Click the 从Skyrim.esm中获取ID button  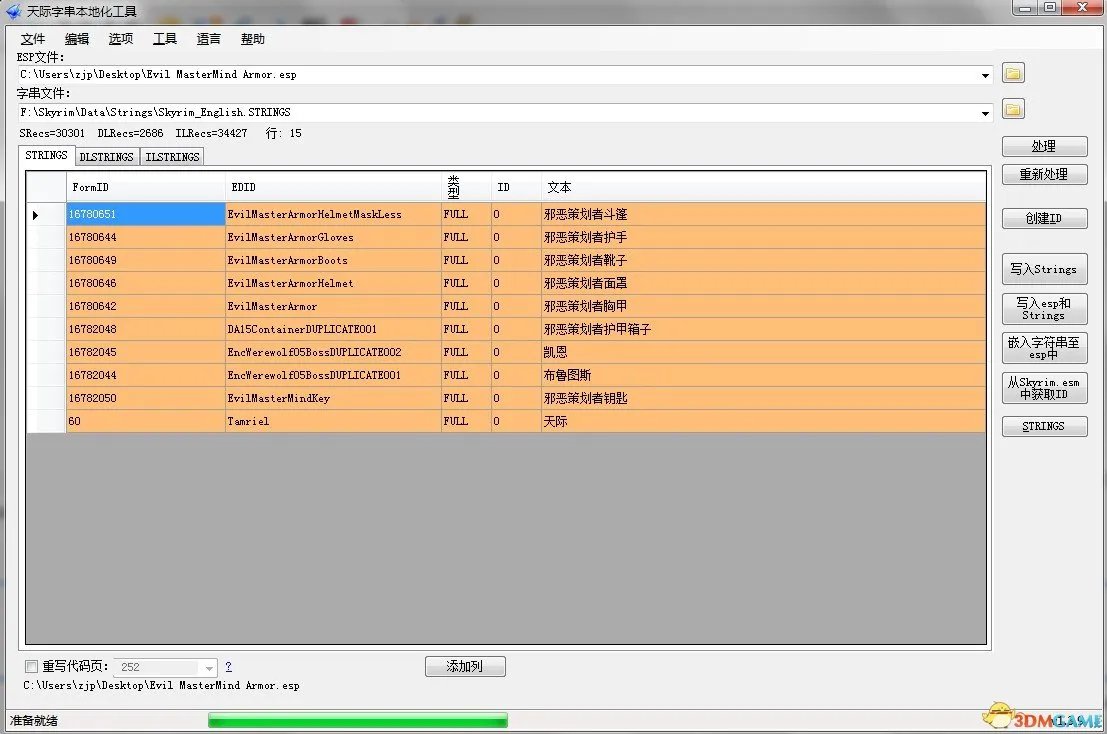click(1044, 388)
